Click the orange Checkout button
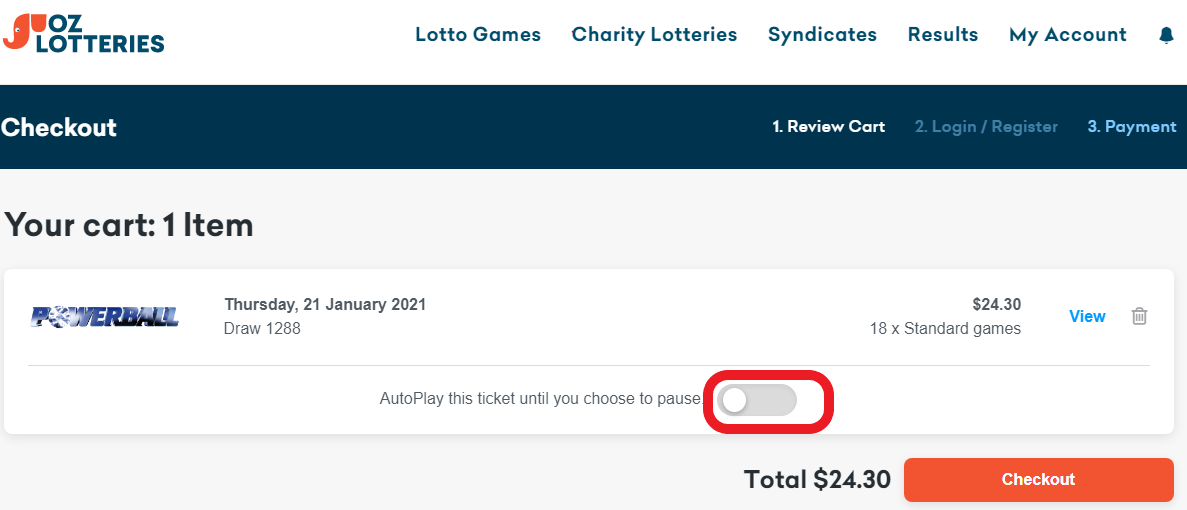 [1039, 480]
